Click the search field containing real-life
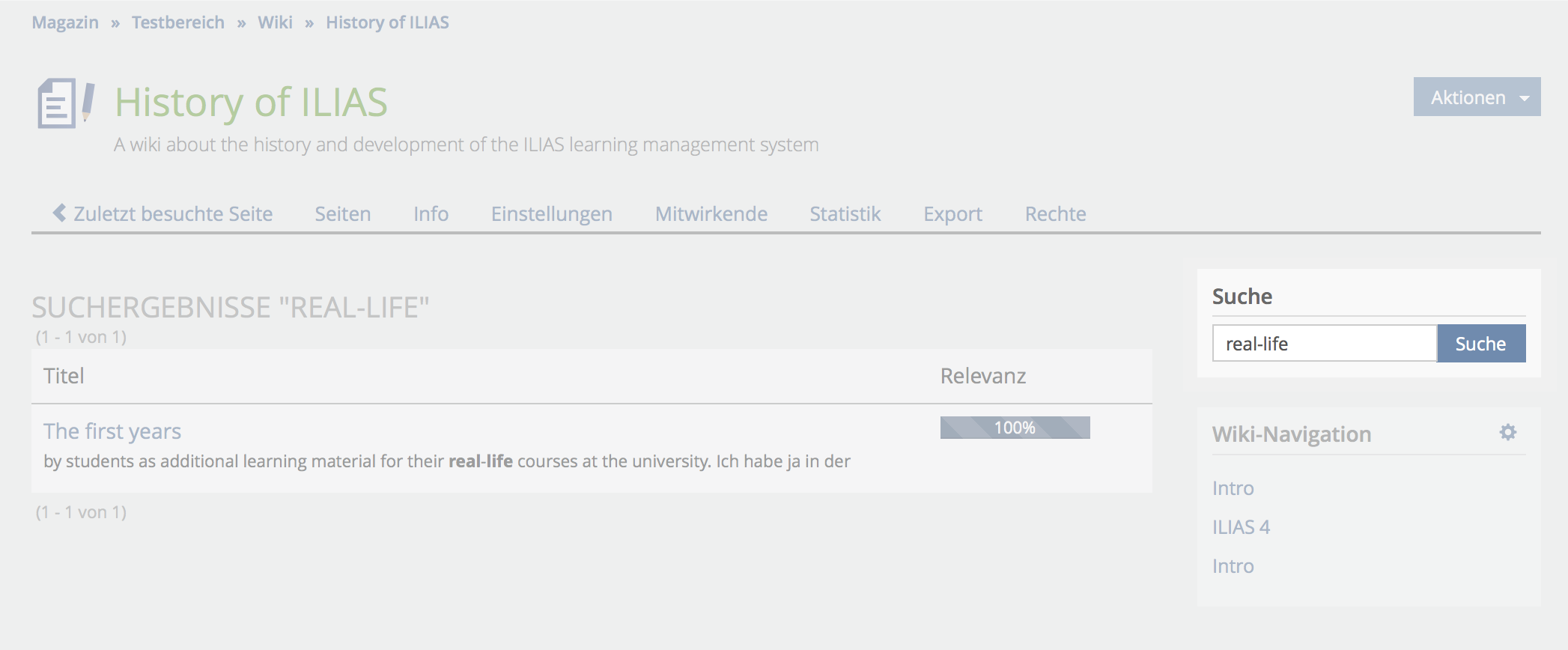The image size is (1568, 650). pos(1324,344)
